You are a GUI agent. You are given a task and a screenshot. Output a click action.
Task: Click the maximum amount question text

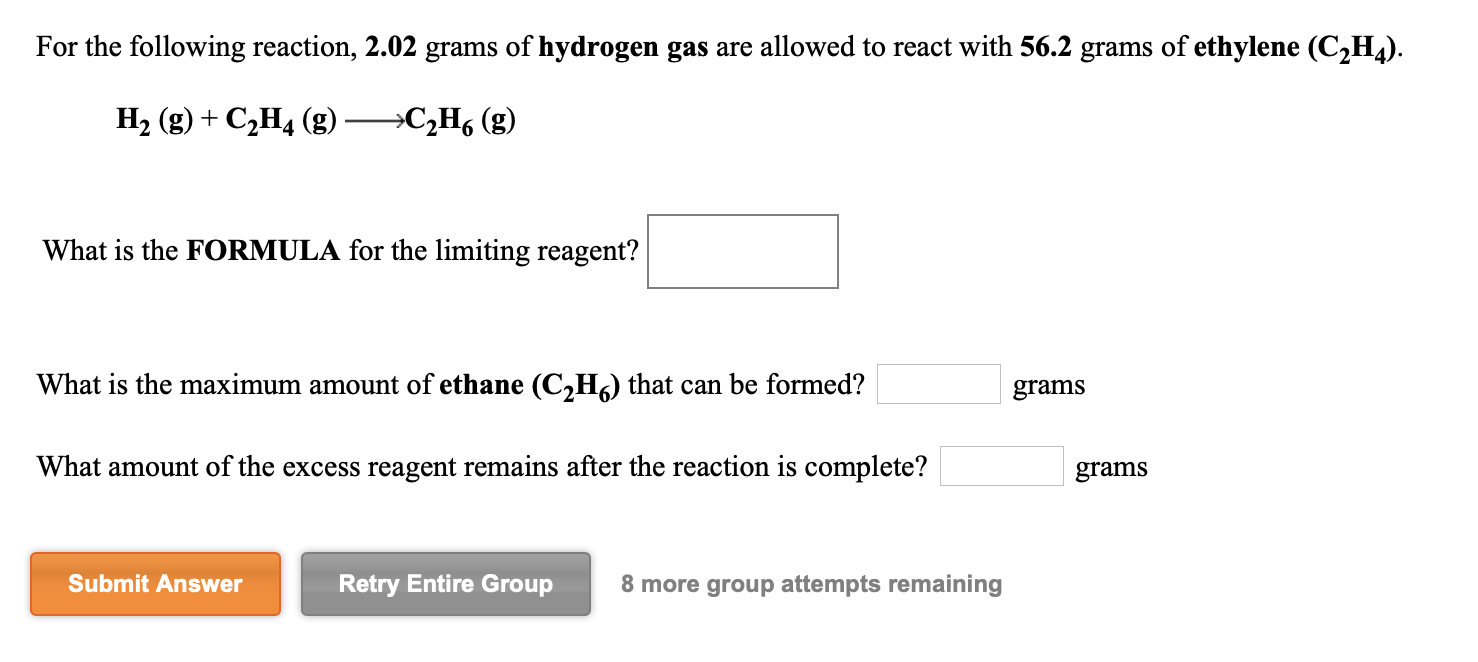point(448,384)
